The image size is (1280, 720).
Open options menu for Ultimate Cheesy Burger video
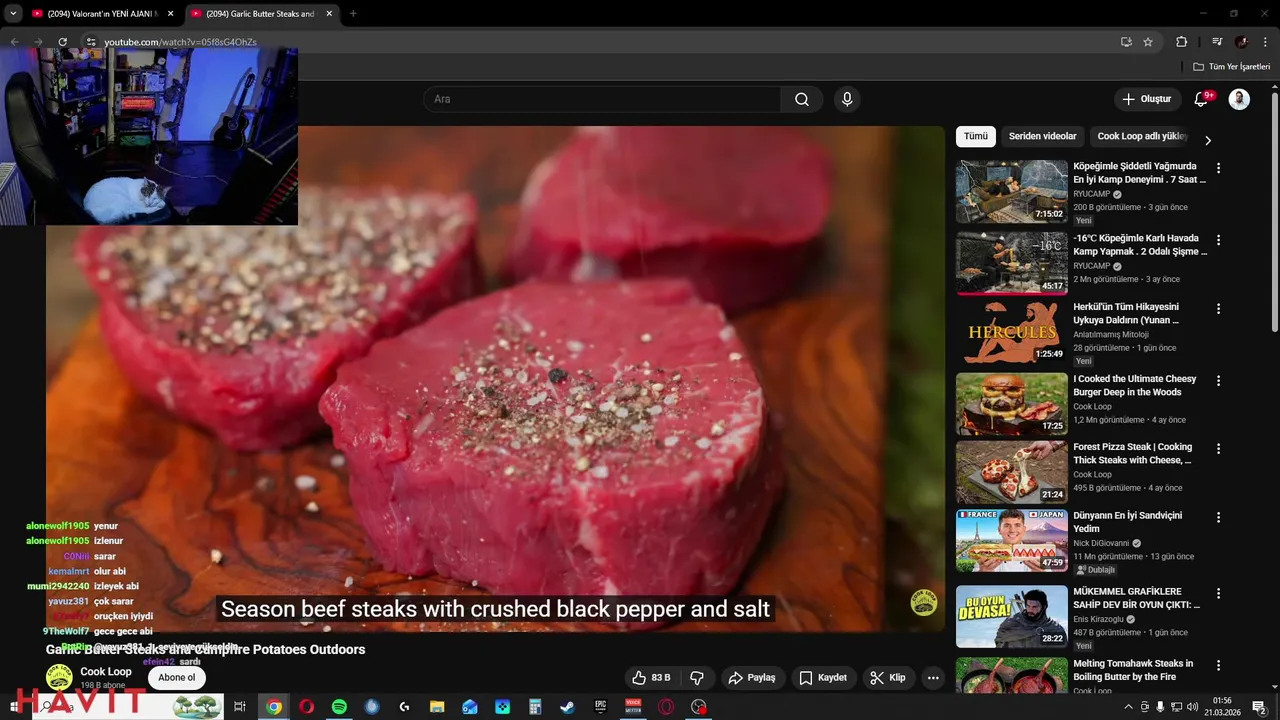click(x=1218, y=381)
